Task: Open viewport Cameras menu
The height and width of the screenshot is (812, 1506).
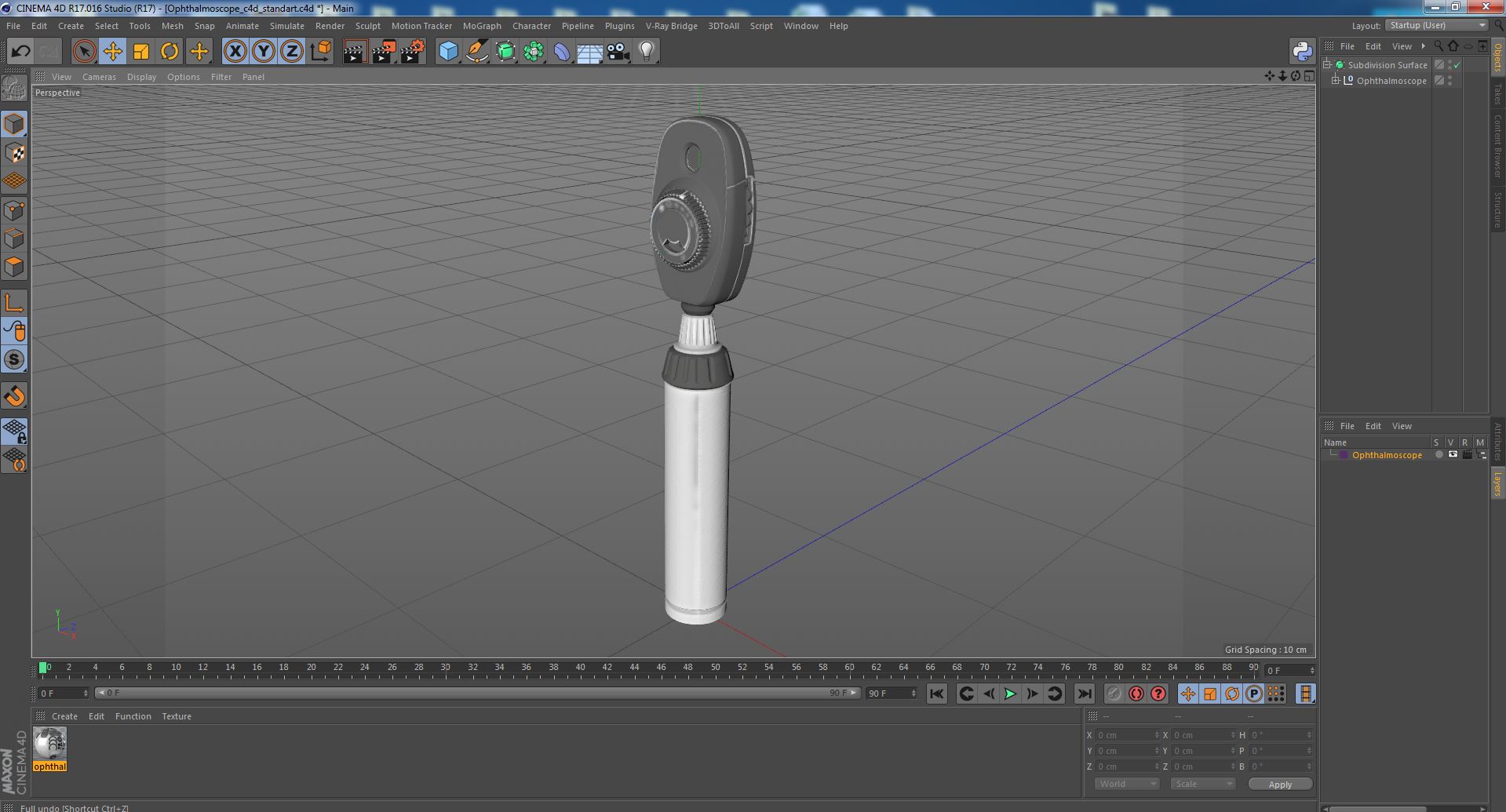Action: pos(99,77)
